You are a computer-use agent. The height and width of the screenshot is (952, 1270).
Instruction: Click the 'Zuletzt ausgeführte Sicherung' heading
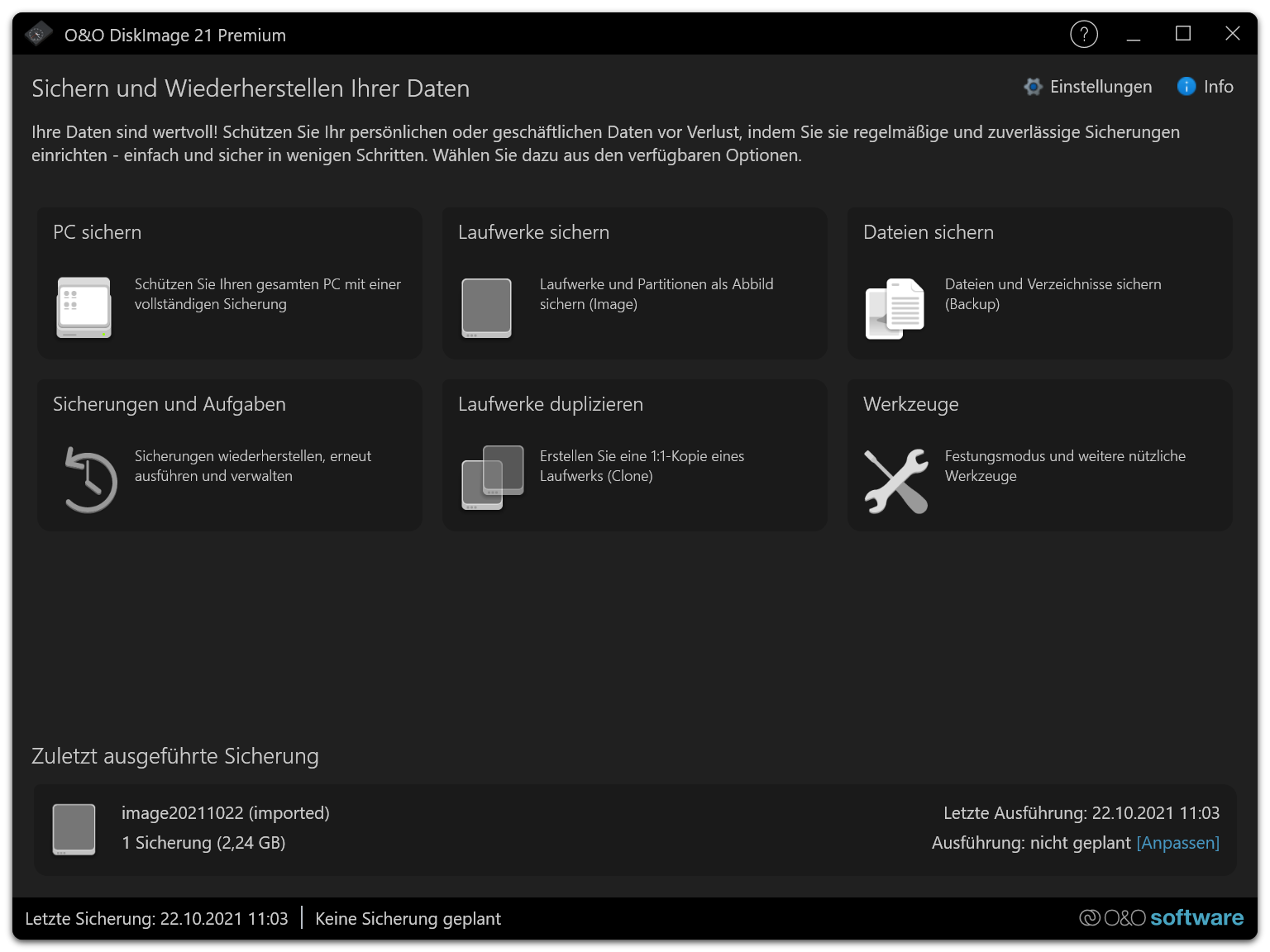coord(175,756)
